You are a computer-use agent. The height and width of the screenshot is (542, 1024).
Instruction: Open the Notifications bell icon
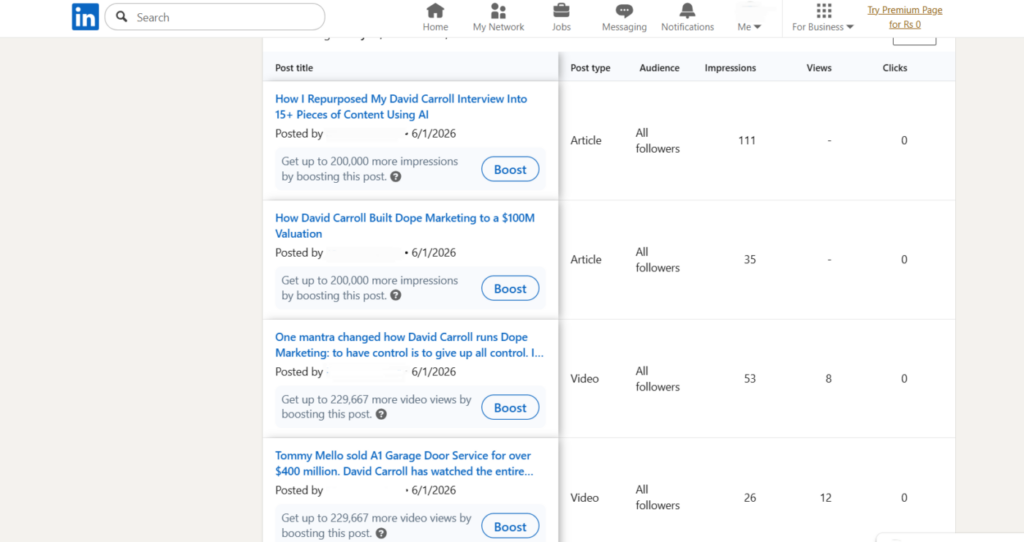(x=687, y=11)
